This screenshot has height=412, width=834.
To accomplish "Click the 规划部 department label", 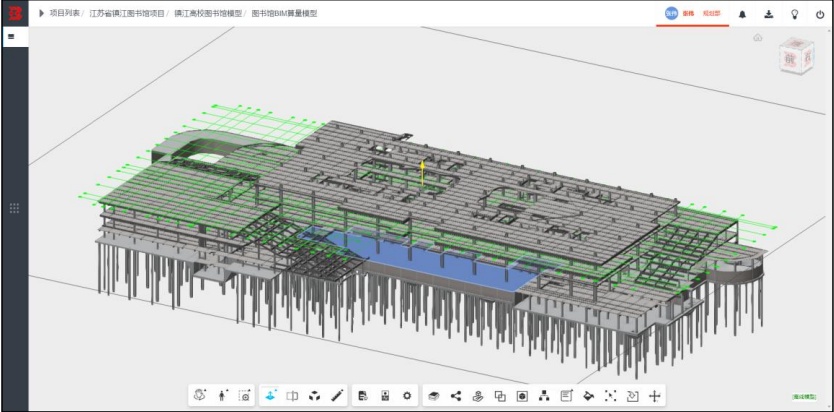I will point(712,14).
